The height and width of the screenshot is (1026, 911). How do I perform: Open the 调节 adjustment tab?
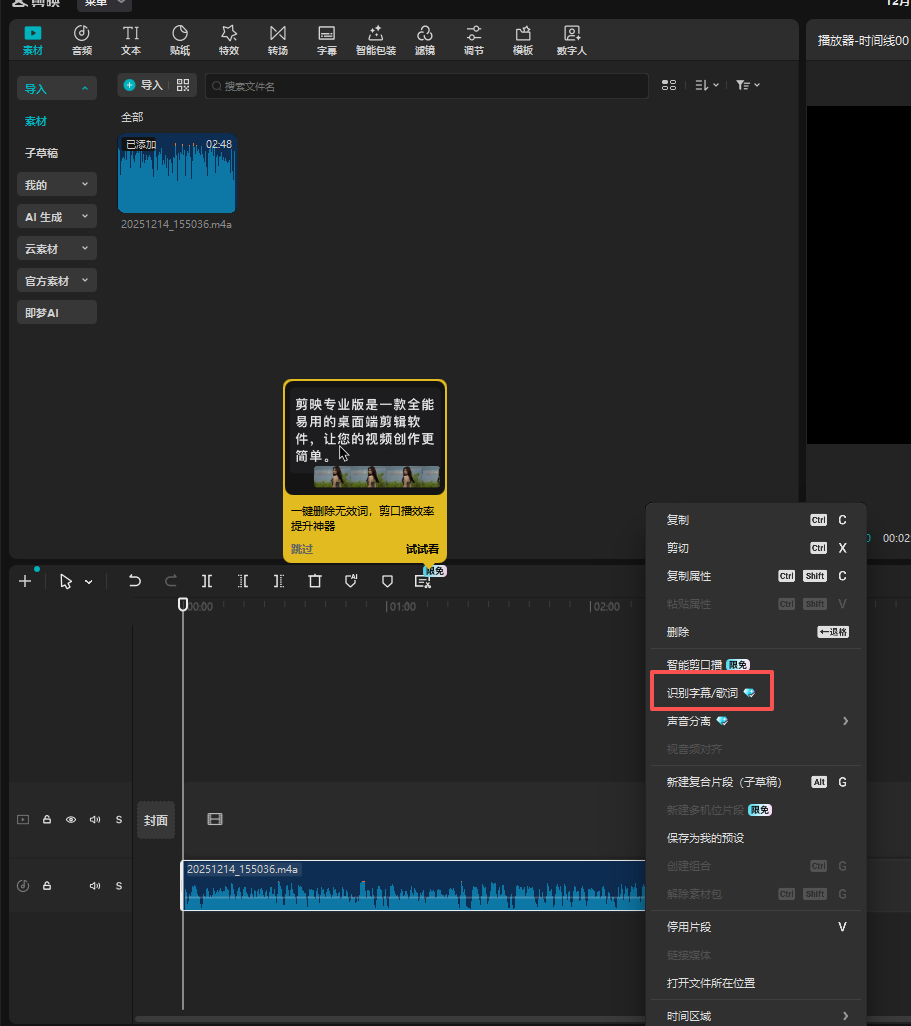coord(474,41)
